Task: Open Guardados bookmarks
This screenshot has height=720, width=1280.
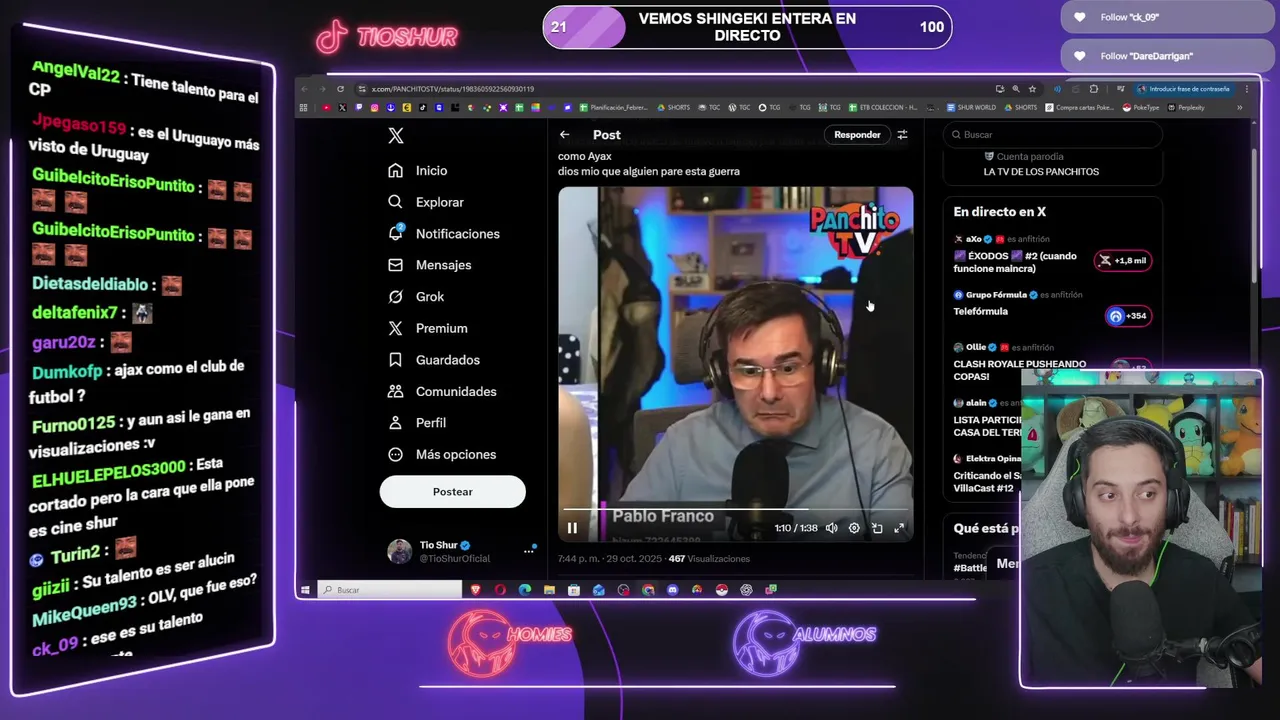Action: [433, 360]
